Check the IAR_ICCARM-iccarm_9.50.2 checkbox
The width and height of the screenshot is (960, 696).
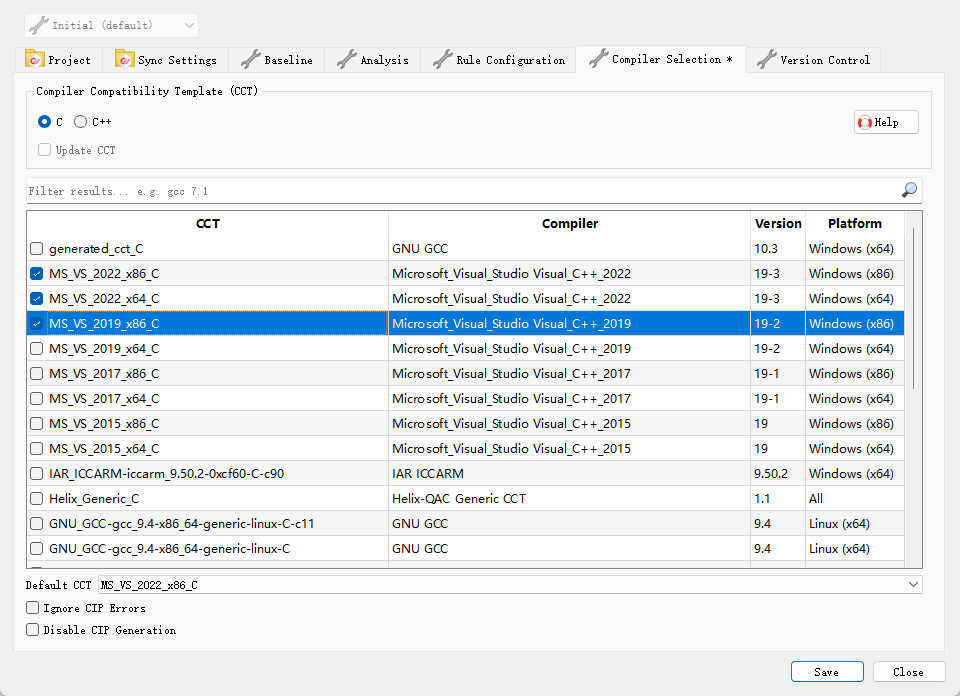click(x=37, y=474)
